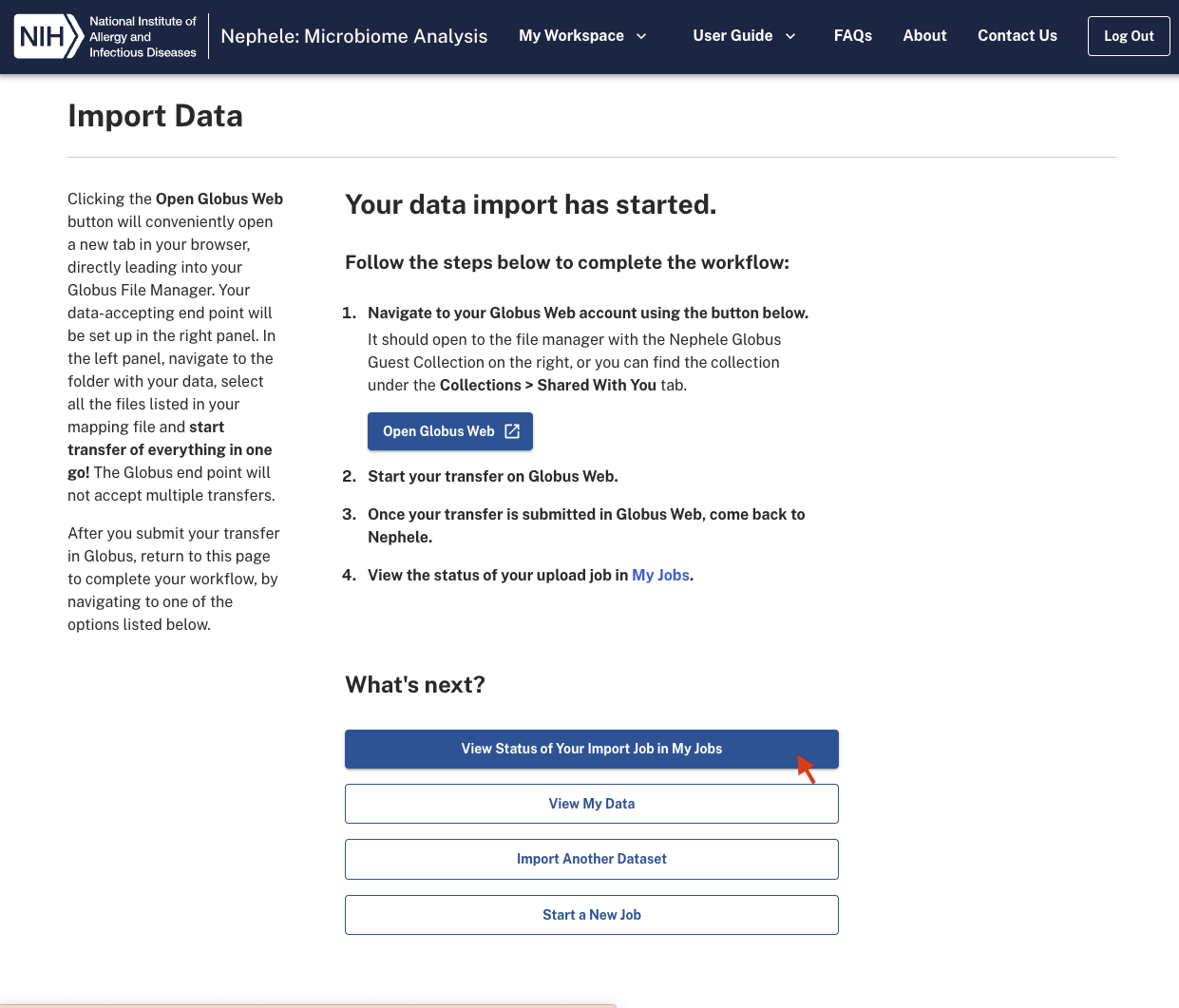Viewport: 1179px width, 1008px height.
Task: Expand the User Guide chevron arrow
Action: [x=789, y=36]
